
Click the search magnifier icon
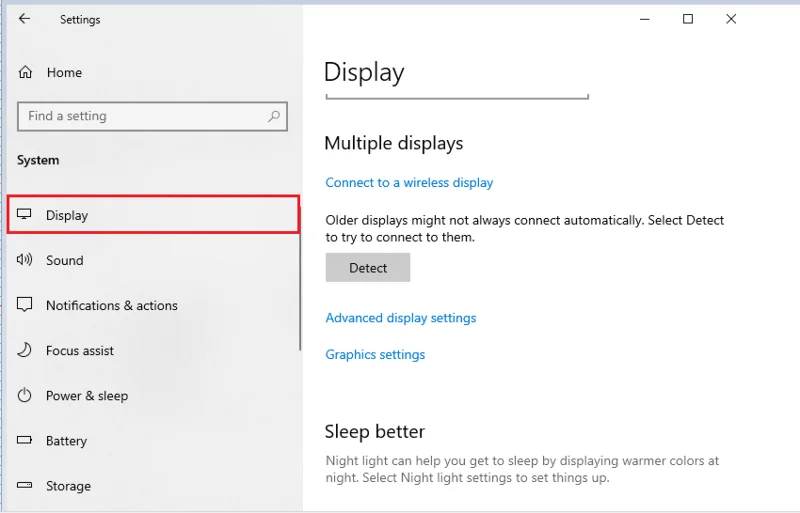[274, 116]
